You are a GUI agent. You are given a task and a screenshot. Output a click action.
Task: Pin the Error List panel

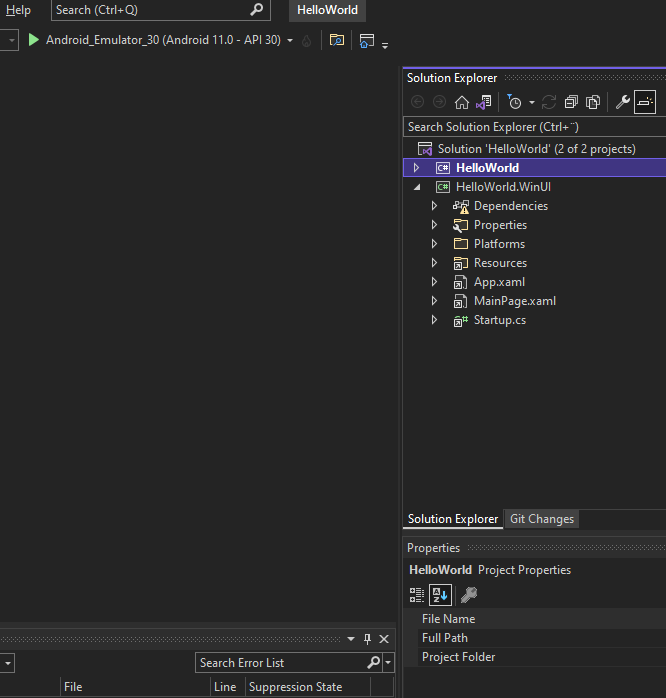click(367, 639)
